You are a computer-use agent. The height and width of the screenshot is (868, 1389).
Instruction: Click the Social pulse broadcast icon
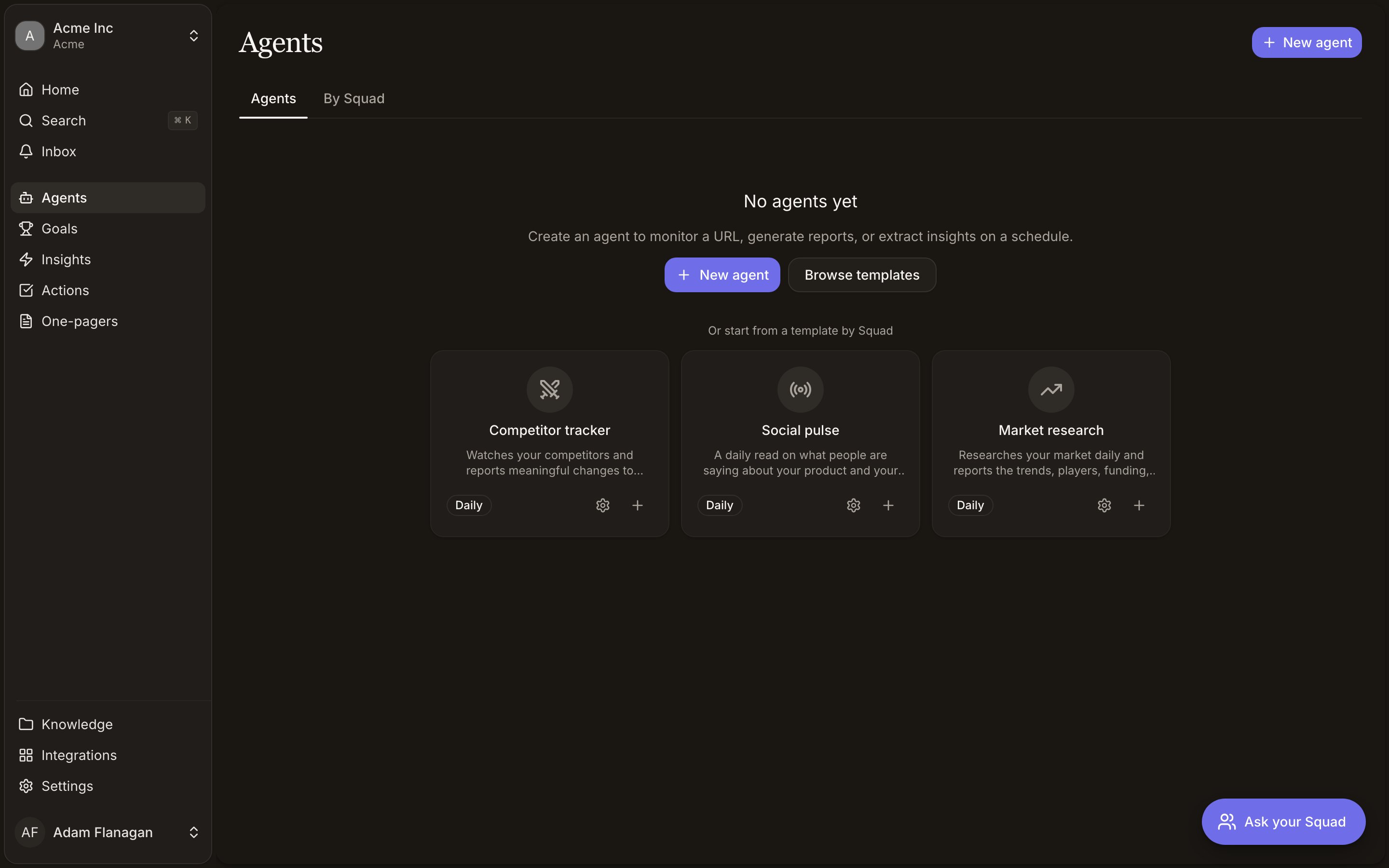(800, 390)
